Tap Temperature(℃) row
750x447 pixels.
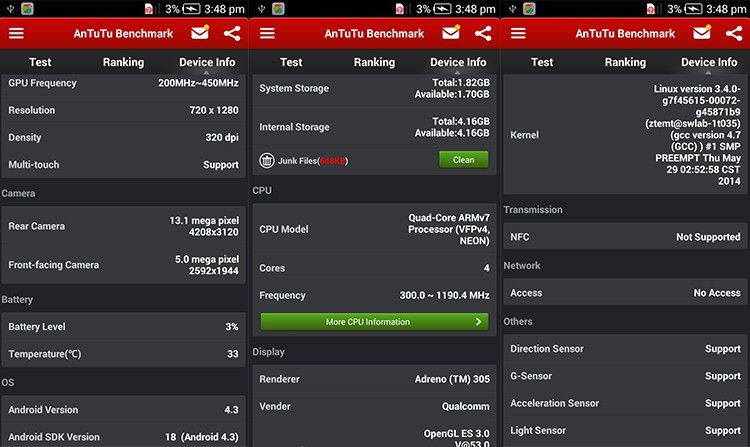pyautogui.click(x=123, y=354)
